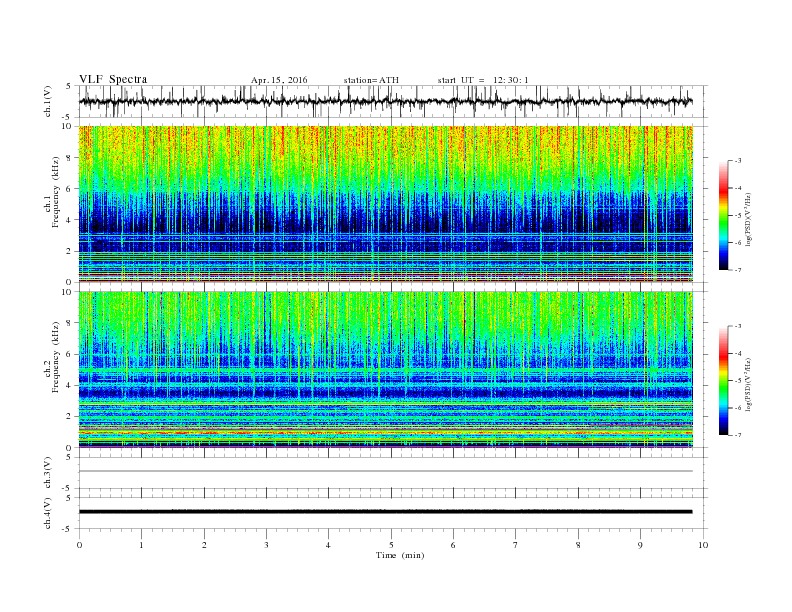Click the thick black ch.4 trace

click(386, 512)
